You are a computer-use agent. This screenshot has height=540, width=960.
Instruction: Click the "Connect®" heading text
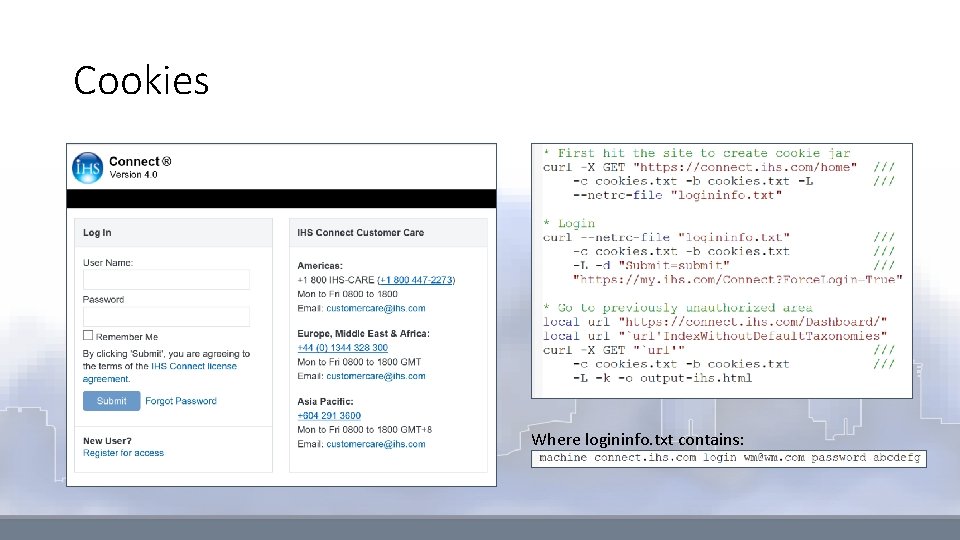click(x=140, y=162)
